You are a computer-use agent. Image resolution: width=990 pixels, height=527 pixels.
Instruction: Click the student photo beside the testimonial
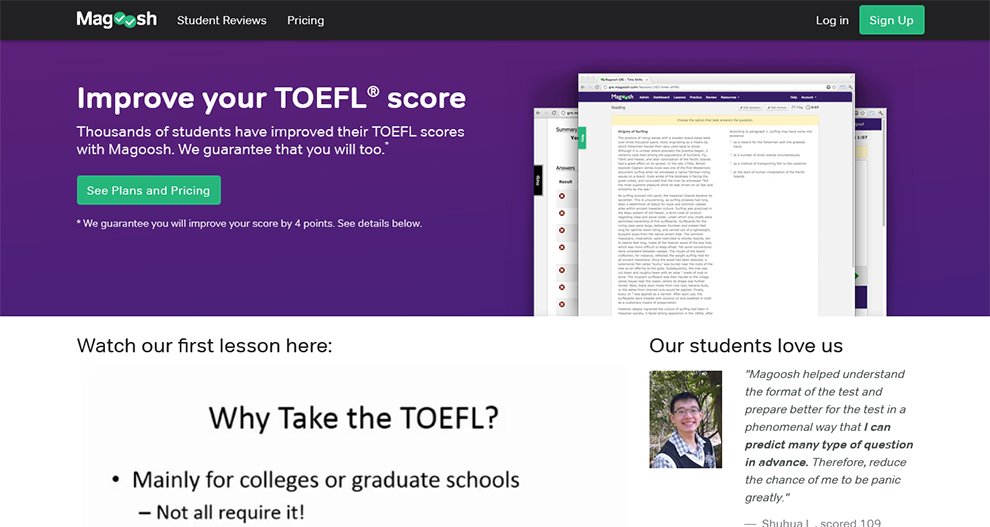[685, 420]
